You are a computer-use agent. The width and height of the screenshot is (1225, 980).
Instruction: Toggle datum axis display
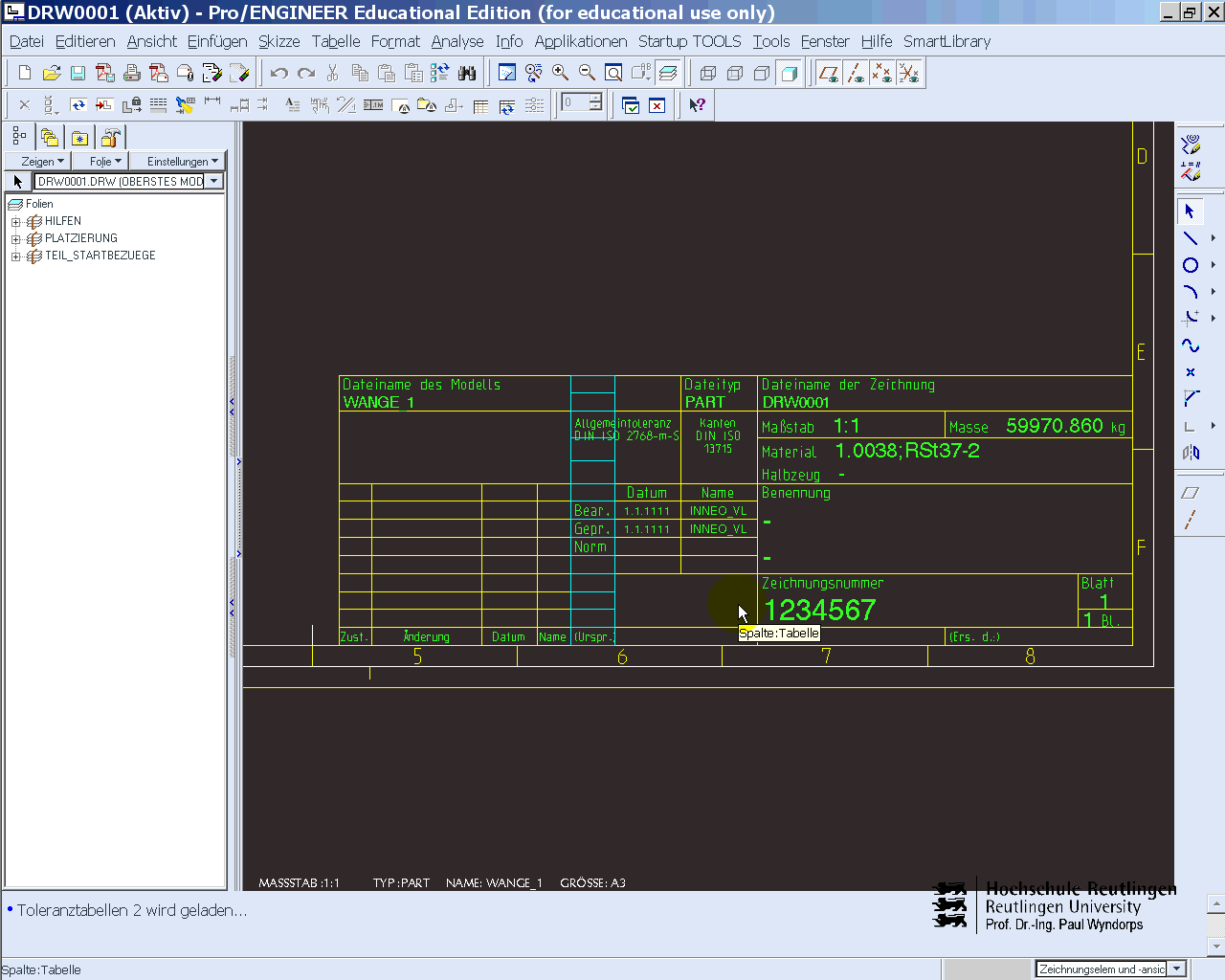click(x=856, y=73)
